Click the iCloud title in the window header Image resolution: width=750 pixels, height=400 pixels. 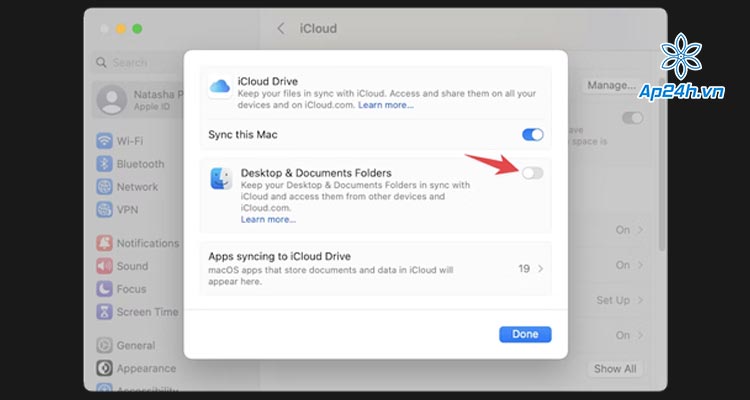pos(318,29)
